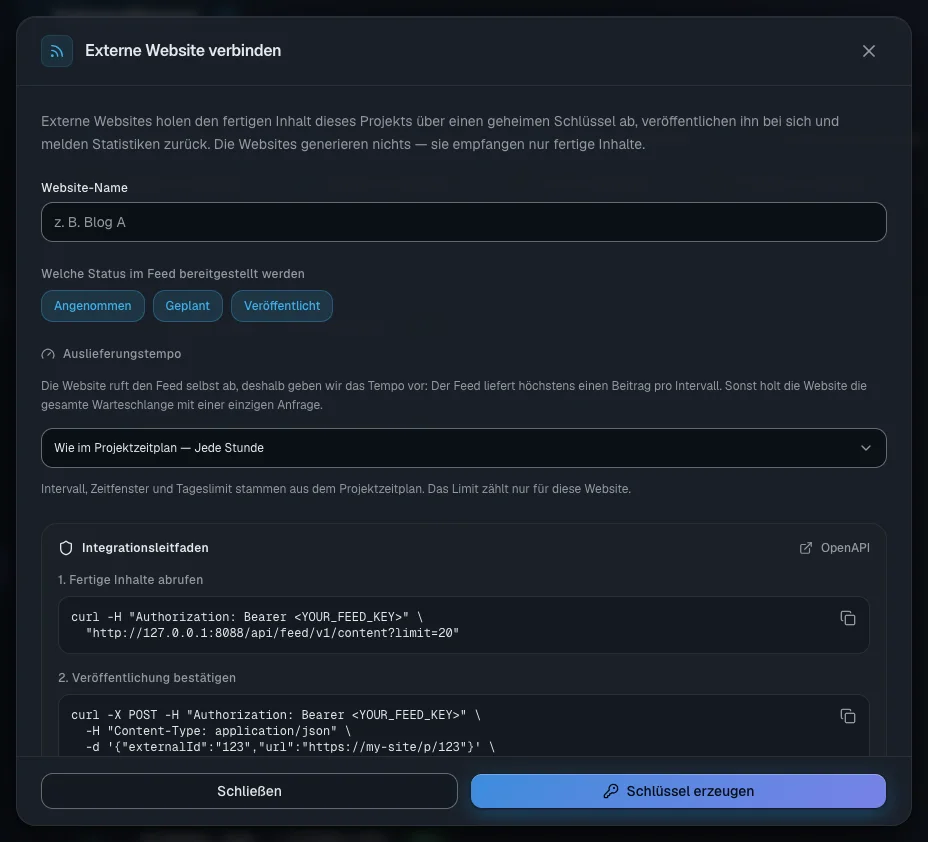Screen dimensions: 928x842
Task: Open the Wie im Projektzeitplan dropdown
Action: pyautogui.click(x=463, y=448)
